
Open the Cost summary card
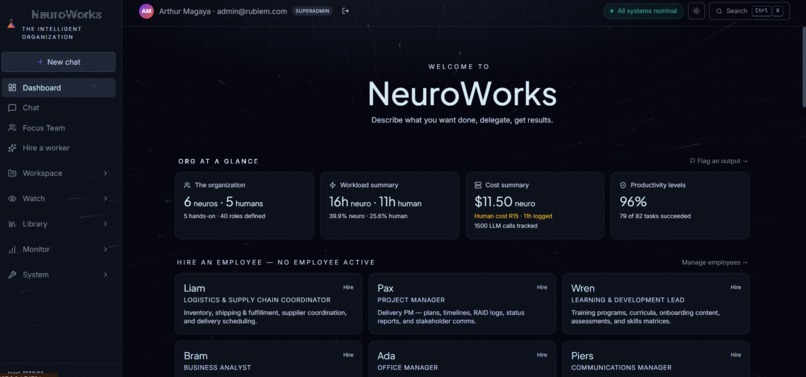[535, 206]
